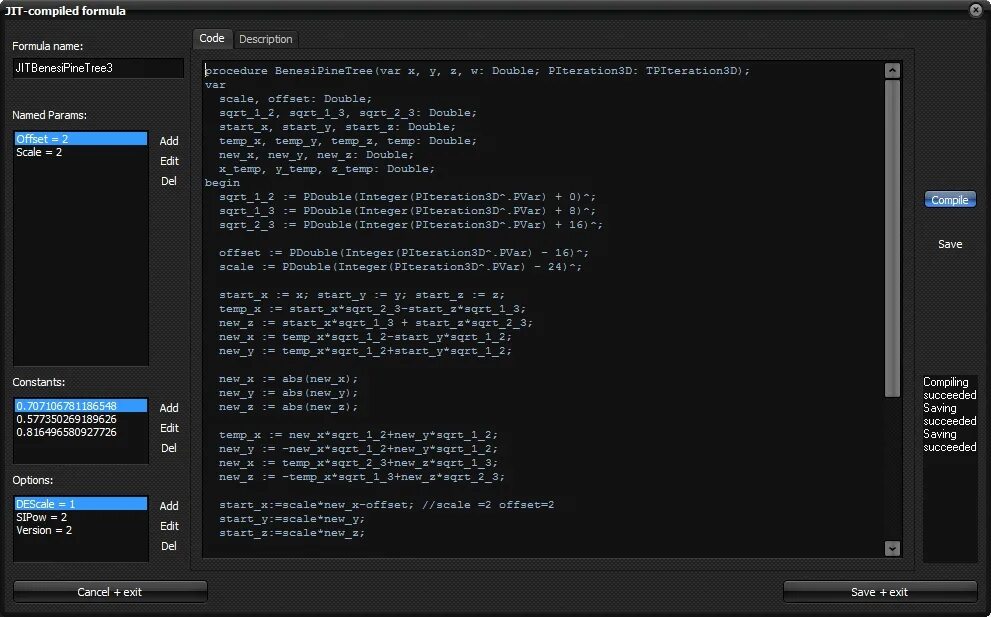Click the Save button under Compile

(x=950, y=244)
